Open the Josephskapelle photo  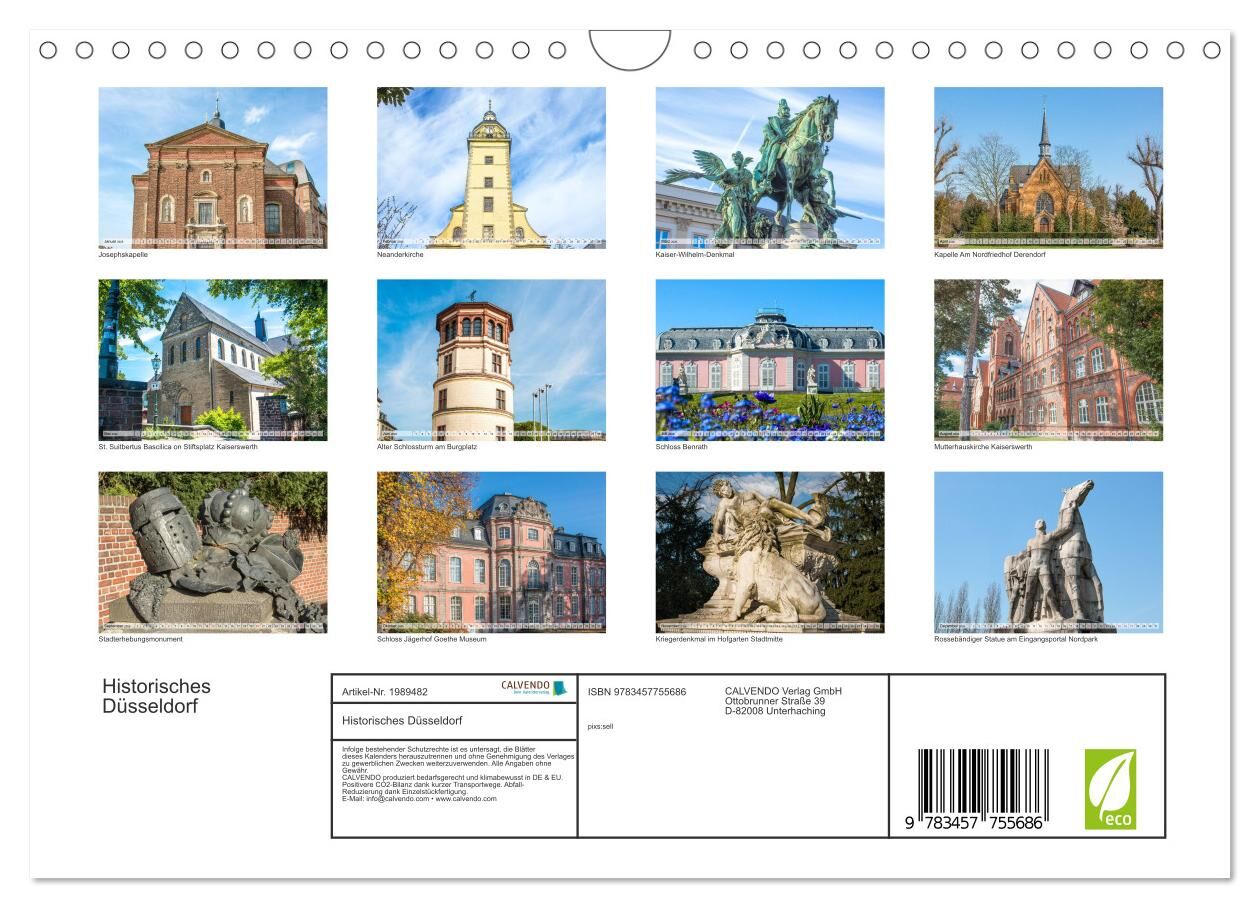click(x=213, y=167)
